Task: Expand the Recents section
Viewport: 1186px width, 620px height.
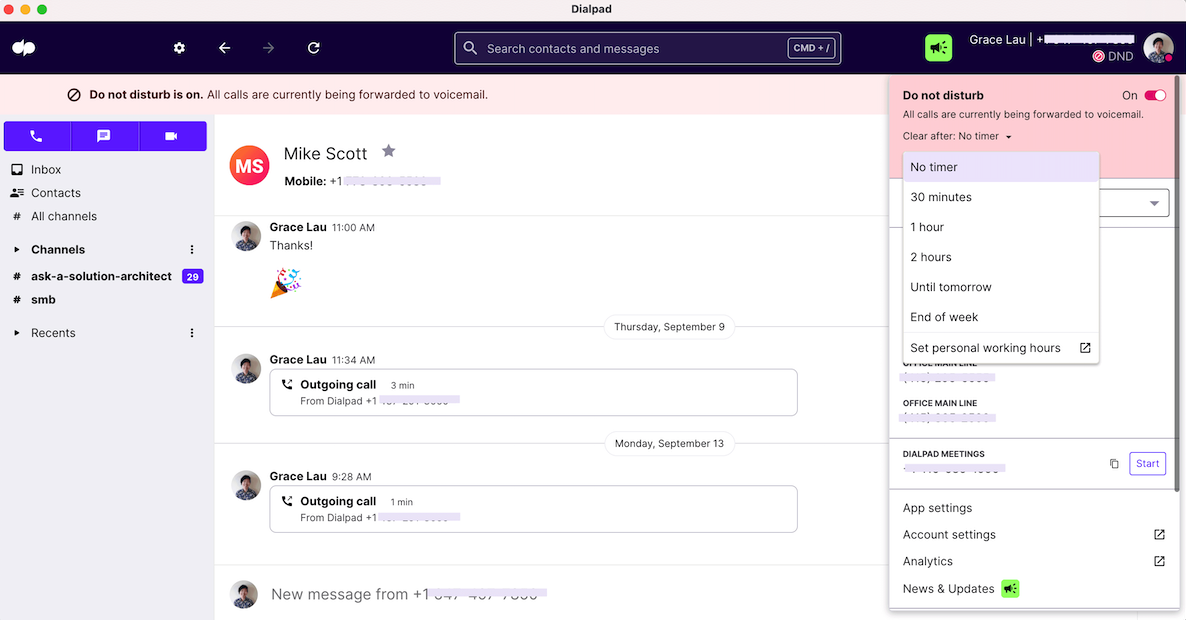Action: [17, 333]
